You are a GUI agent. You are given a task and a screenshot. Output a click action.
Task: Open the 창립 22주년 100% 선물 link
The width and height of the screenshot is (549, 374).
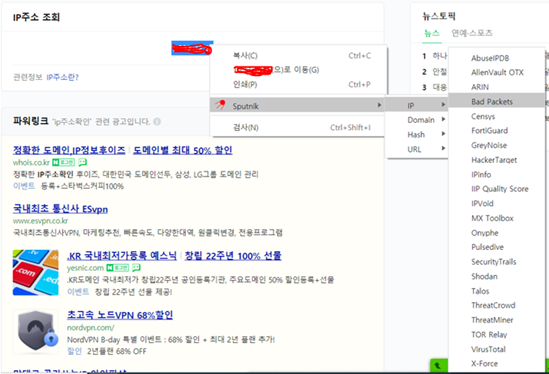tap(233, 256)
